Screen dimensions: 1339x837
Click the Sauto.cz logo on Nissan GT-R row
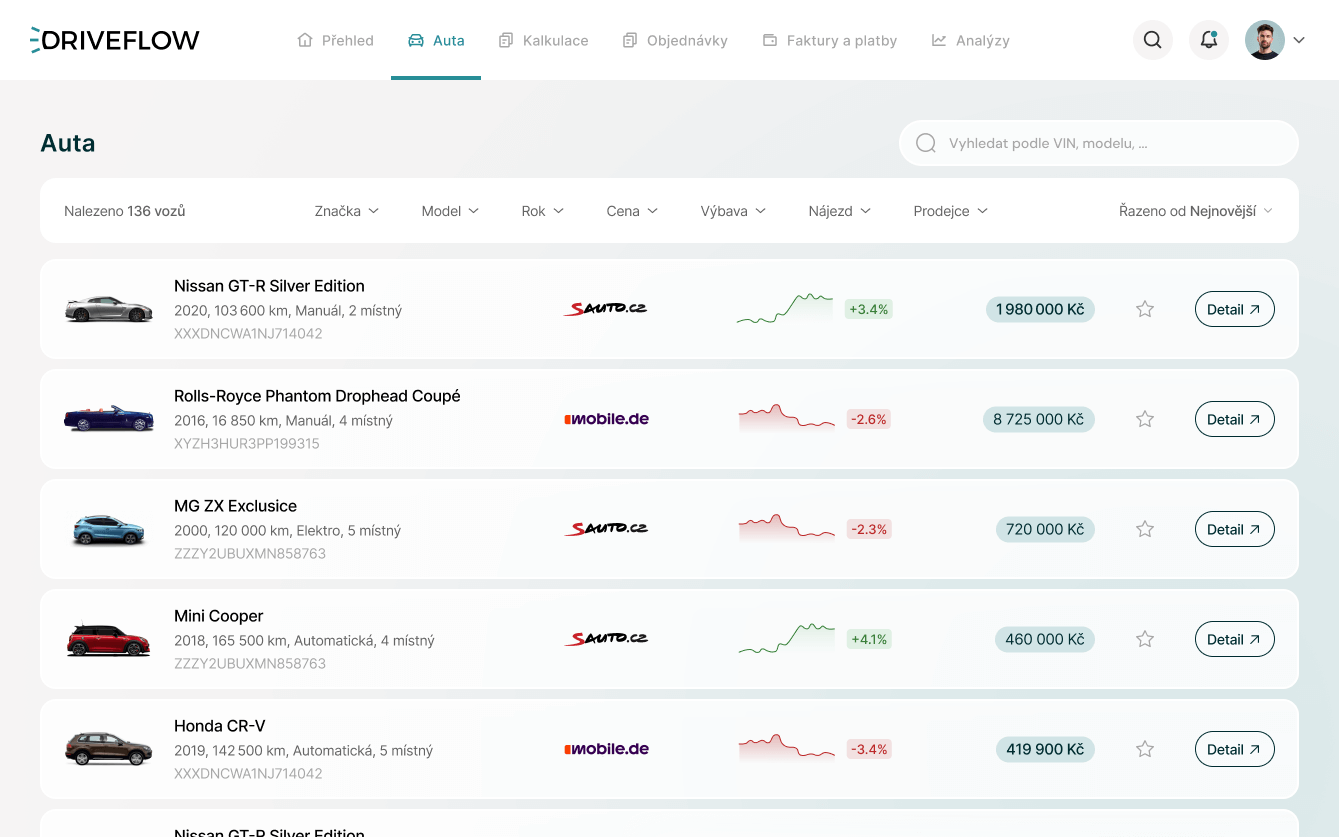(x=605, y=309)
